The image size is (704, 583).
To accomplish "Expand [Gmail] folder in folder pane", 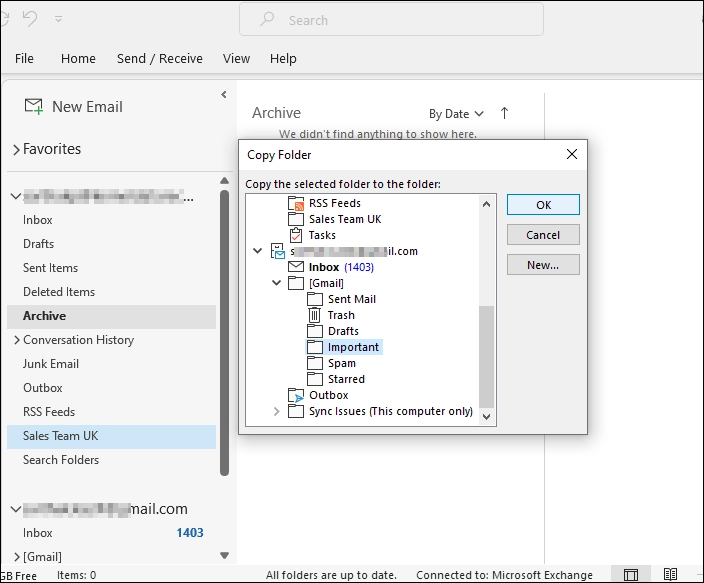I will pos(17,557).
